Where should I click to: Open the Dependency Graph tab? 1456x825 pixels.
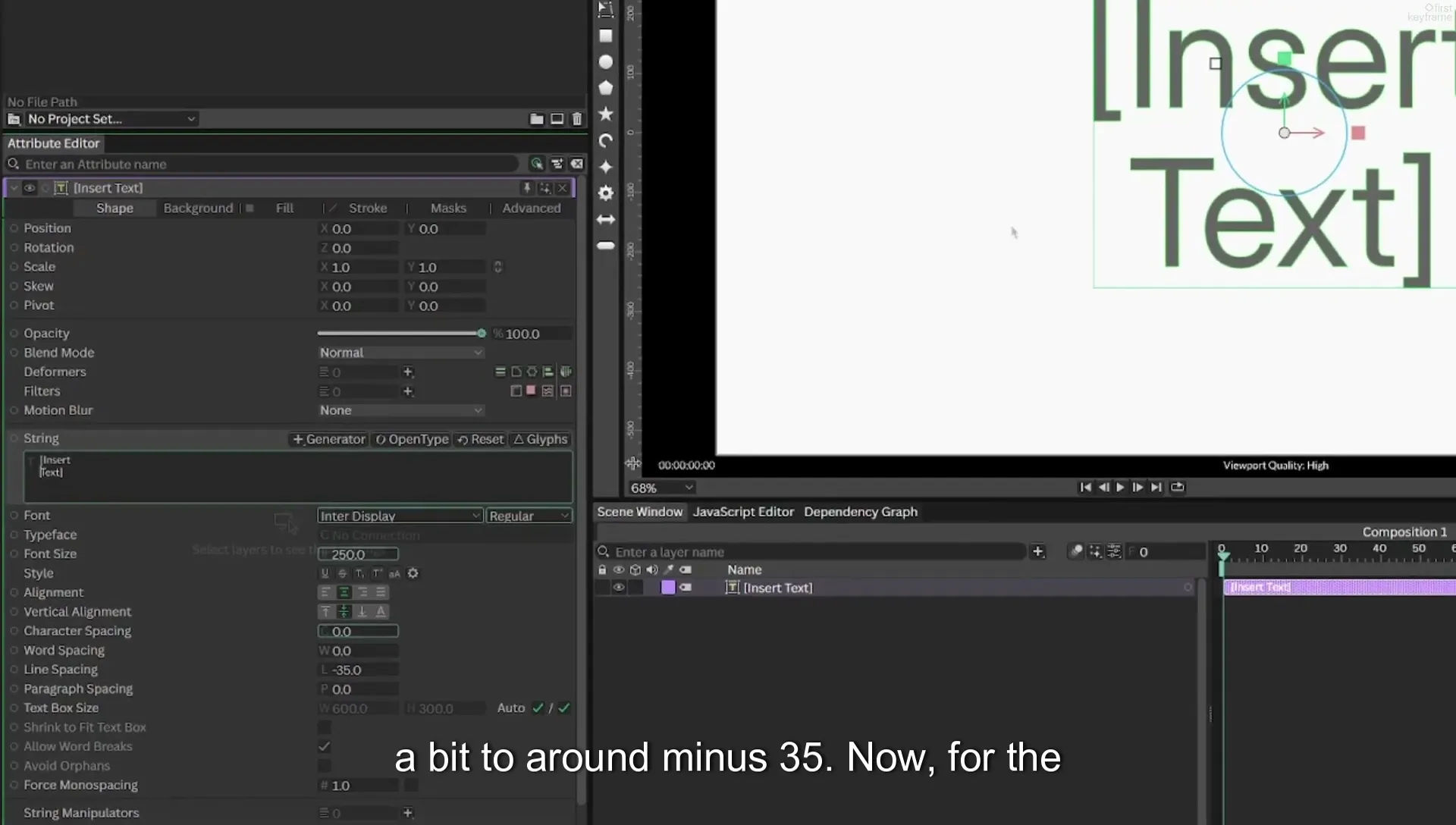click(861, 512)
